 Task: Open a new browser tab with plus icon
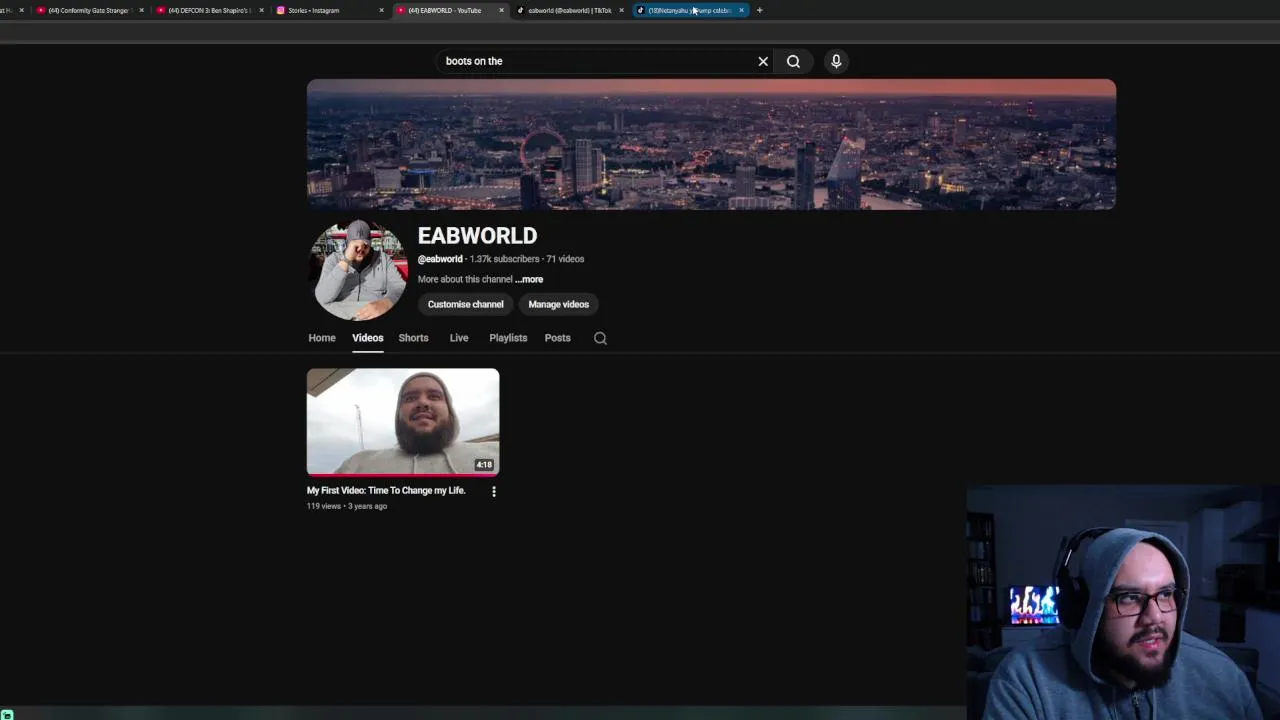coord(759,10)
